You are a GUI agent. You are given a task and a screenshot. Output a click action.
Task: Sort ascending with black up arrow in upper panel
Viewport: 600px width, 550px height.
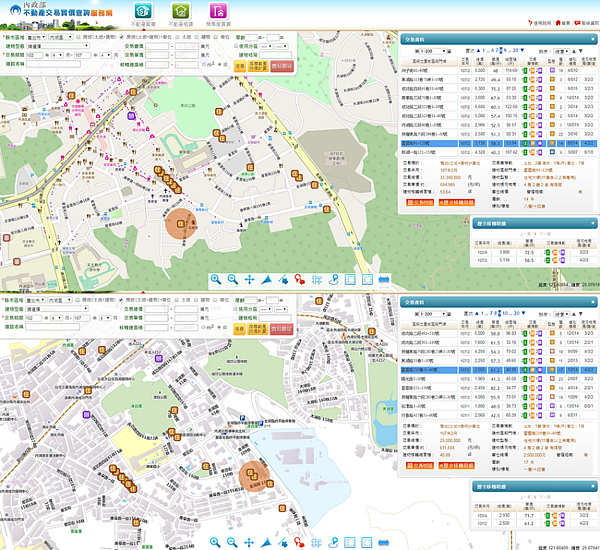(574, 51)
